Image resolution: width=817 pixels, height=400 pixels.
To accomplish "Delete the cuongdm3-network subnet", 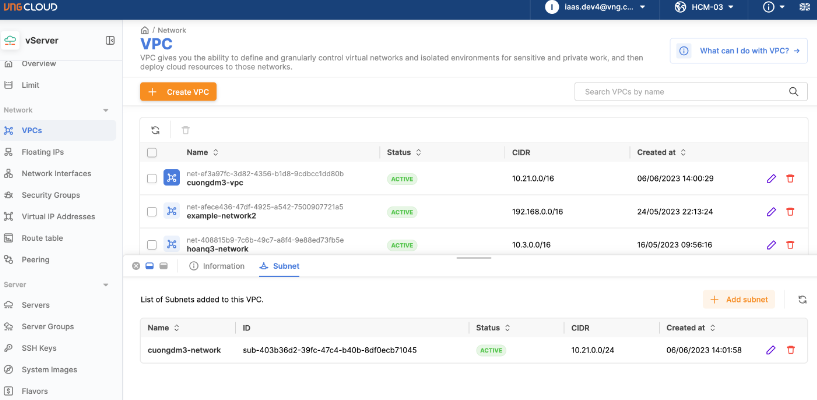I will [790, 350].
